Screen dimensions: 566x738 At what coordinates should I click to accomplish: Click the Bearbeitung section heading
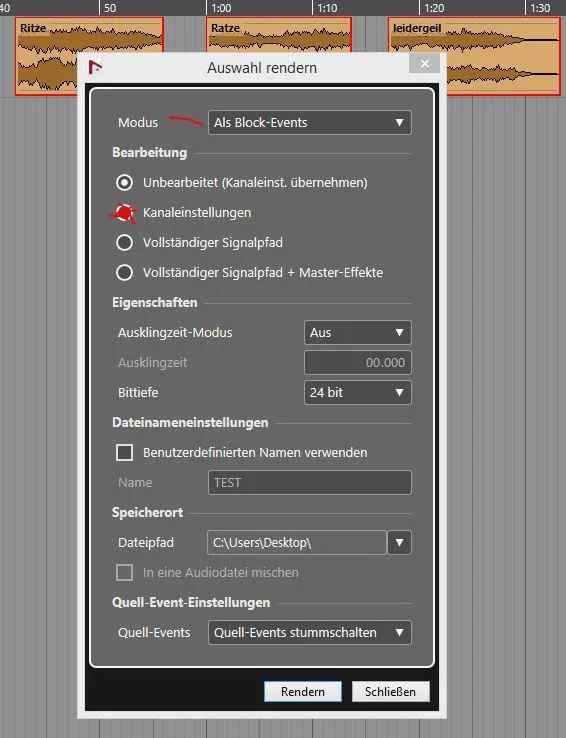click(150, 152)
